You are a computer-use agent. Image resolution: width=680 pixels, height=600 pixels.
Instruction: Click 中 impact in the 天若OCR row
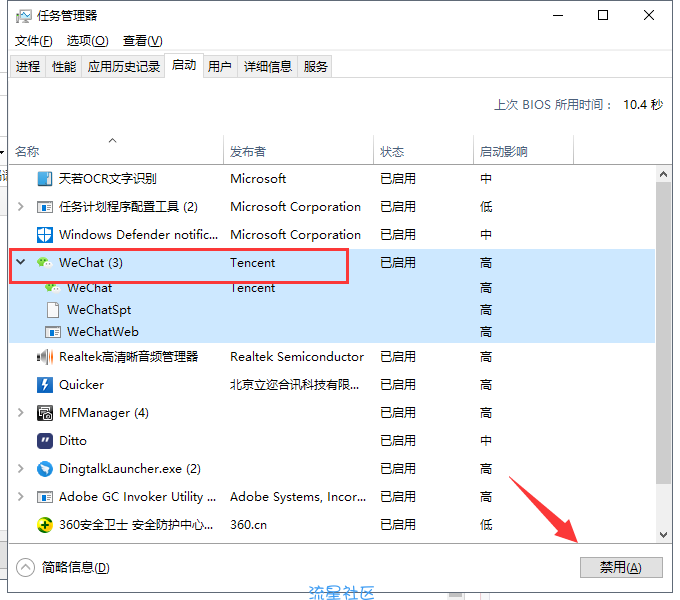pos(486,179)
